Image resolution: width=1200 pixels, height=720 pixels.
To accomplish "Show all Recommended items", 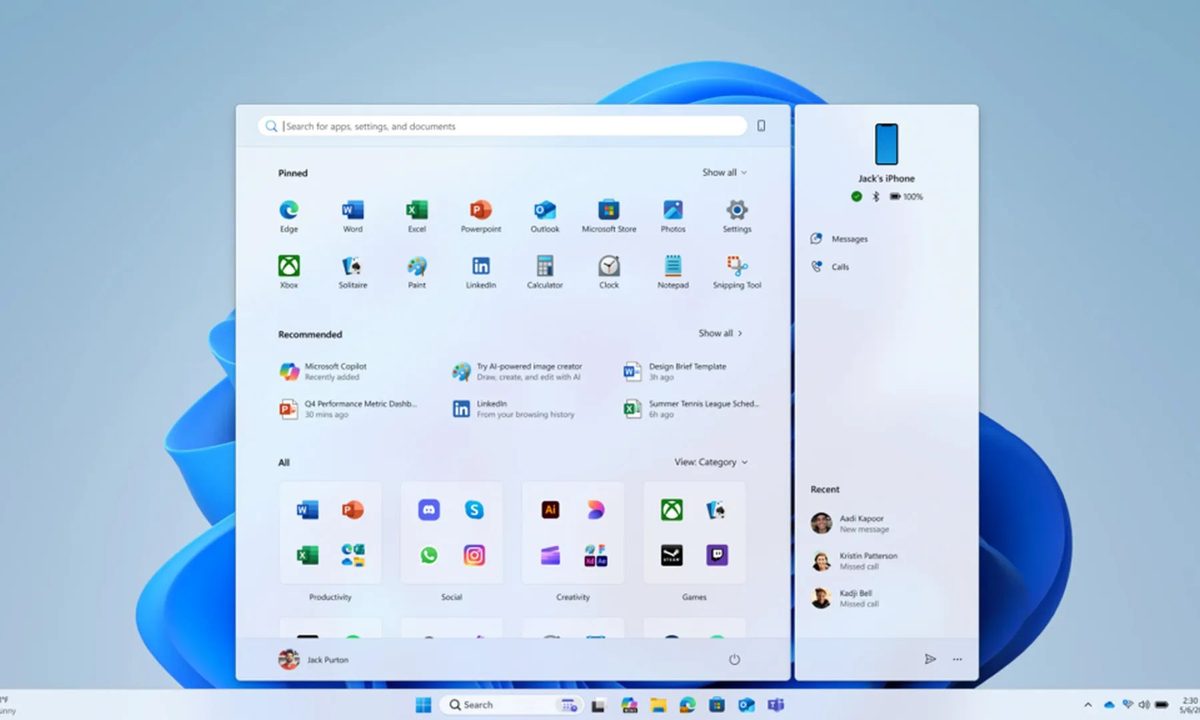I will click(x=721, y=333).
